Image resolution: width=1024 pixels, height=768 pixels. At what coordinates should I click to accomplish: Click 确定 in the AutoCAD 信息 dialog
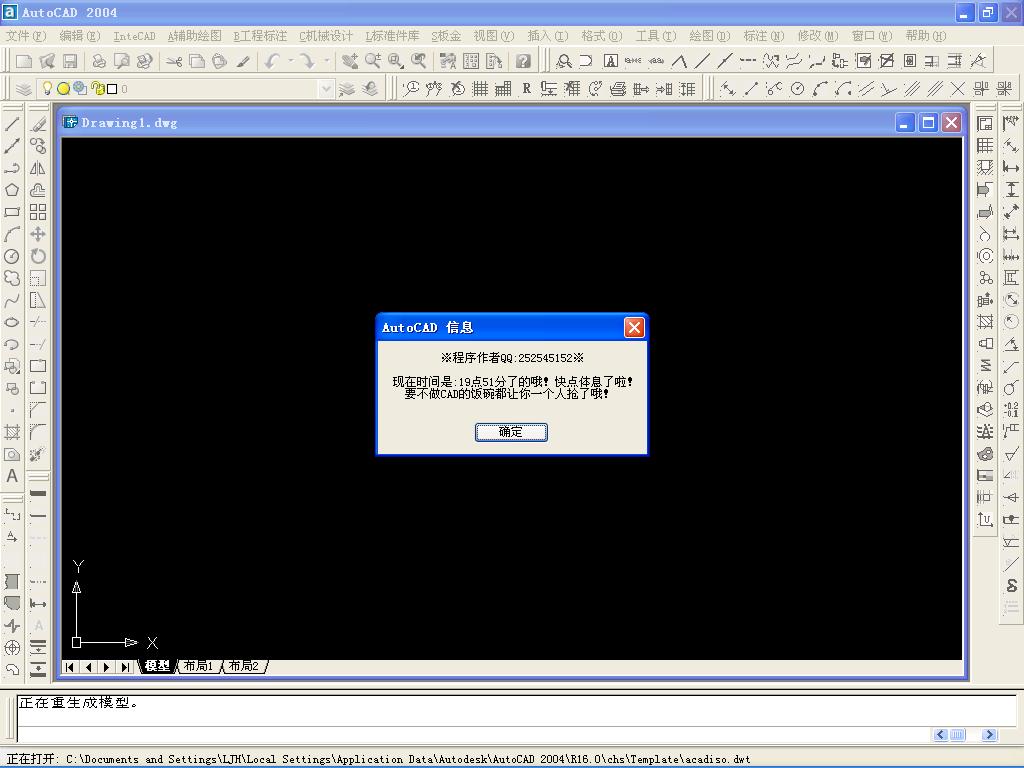point(511,432)
